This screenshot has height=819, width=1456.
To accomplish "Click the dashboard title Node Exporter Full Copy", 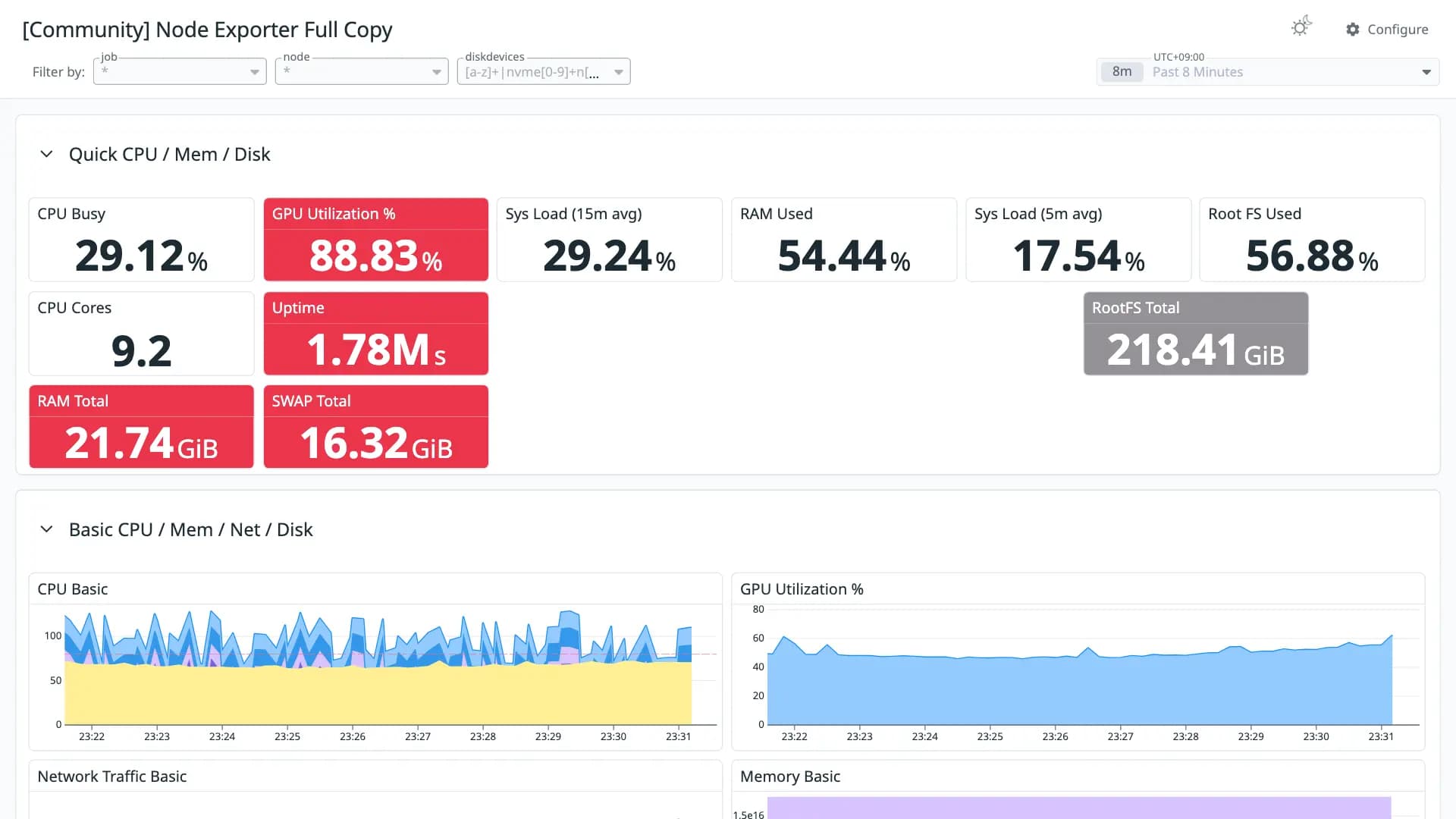I will [207, 30].
